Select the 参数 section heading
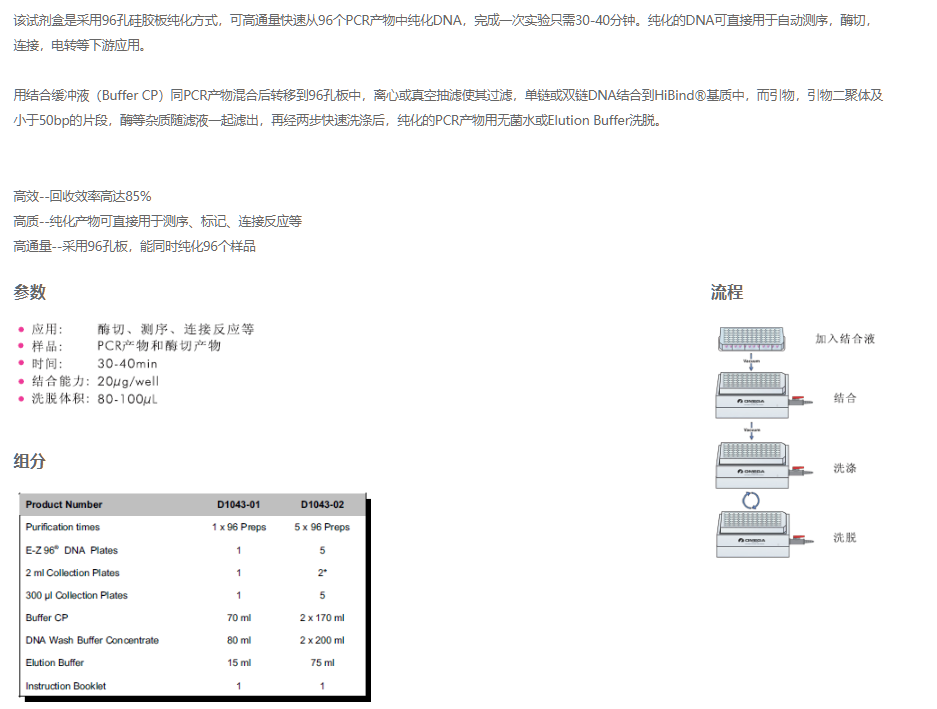Viewport: 937px width, 709px height. [29, 292]
